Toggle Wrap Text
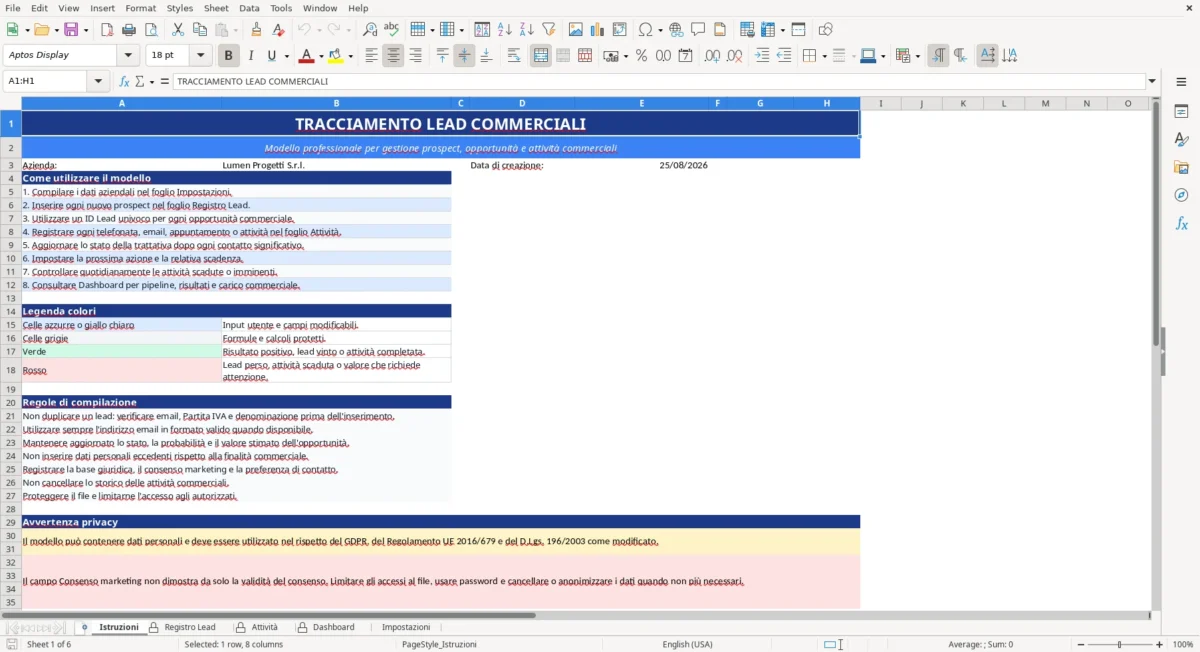The height and width of the screenshot is (652, 1200). [514, 56]
